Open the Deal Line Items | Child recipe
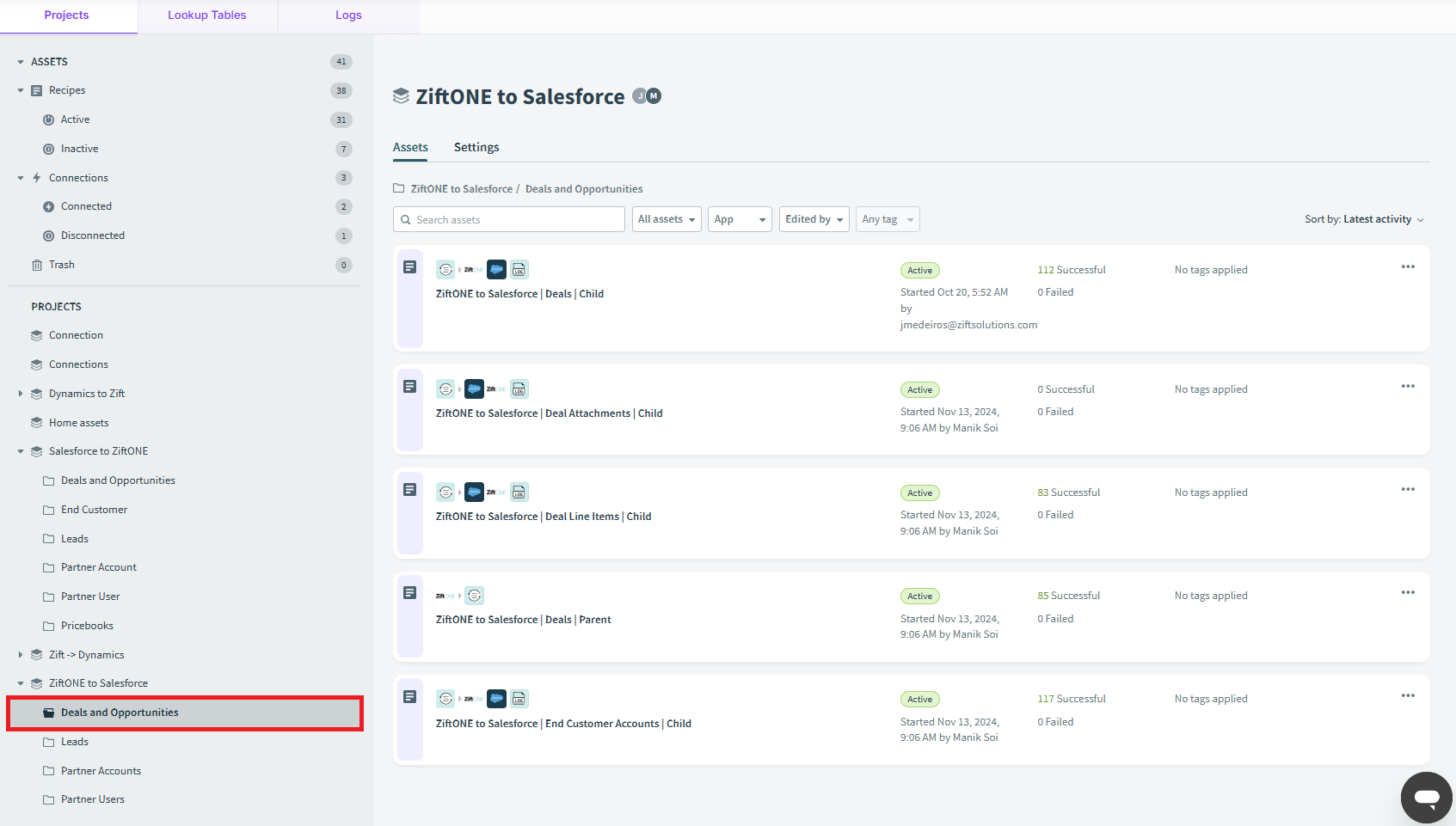Viewport: 1456px width, 826px height. point(544,517)
